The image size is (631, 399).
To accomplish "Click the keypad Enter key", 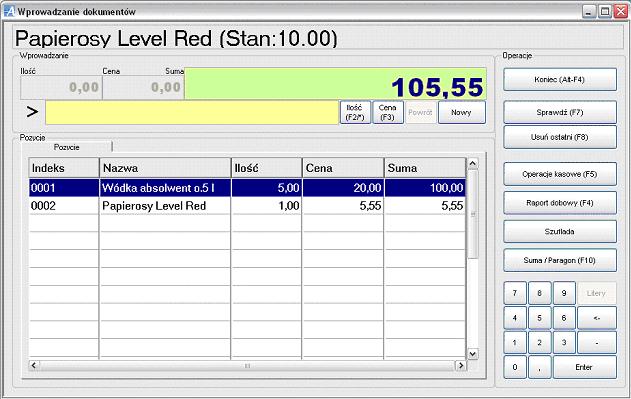I will pyautogui.click(x=585, y=367).
